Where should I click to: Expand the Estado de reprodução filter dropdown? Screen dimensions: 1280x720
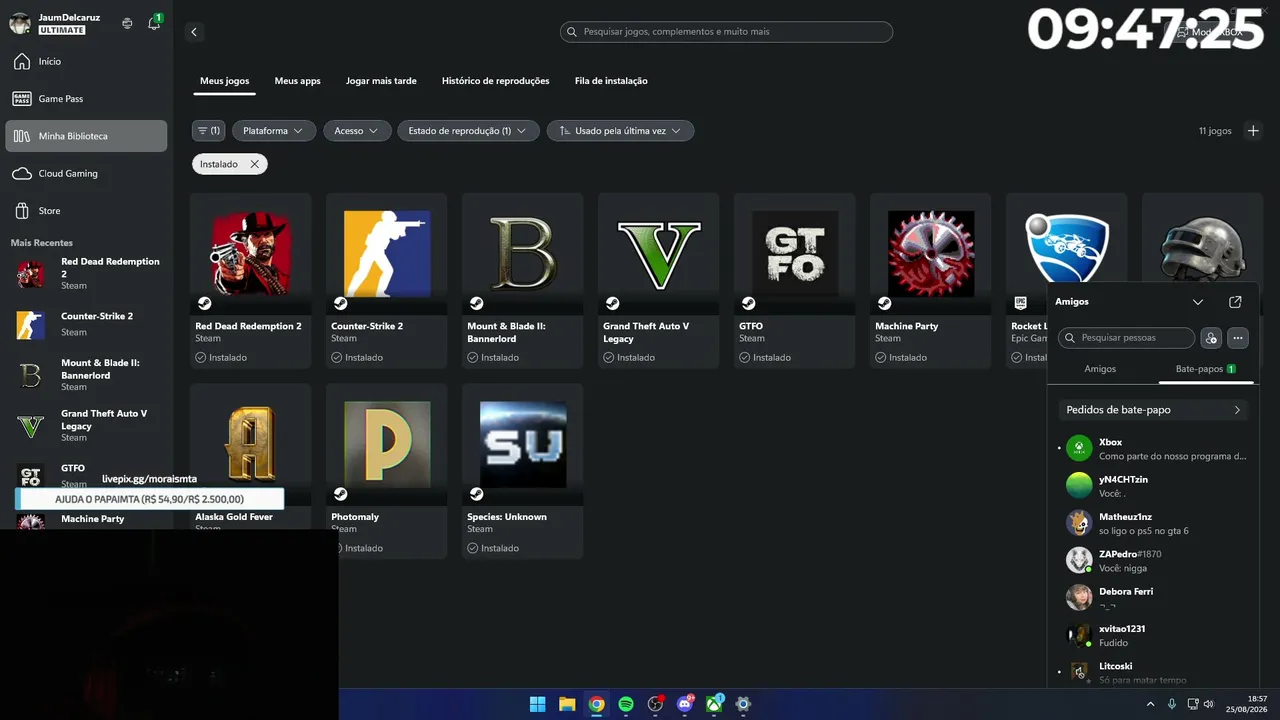pyautogui.click(x=468, y=131)
